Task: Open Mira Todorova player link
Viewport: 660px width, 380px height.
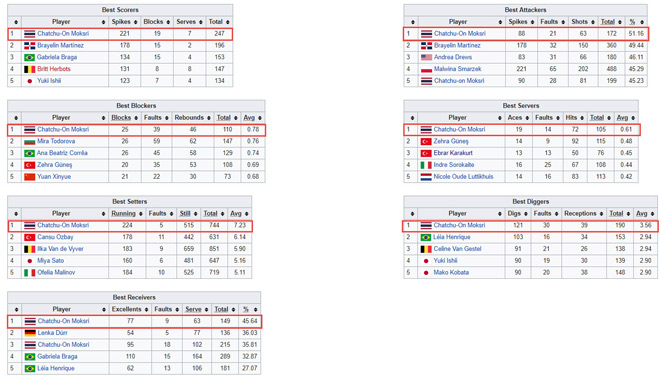Action: click(56, 141)
